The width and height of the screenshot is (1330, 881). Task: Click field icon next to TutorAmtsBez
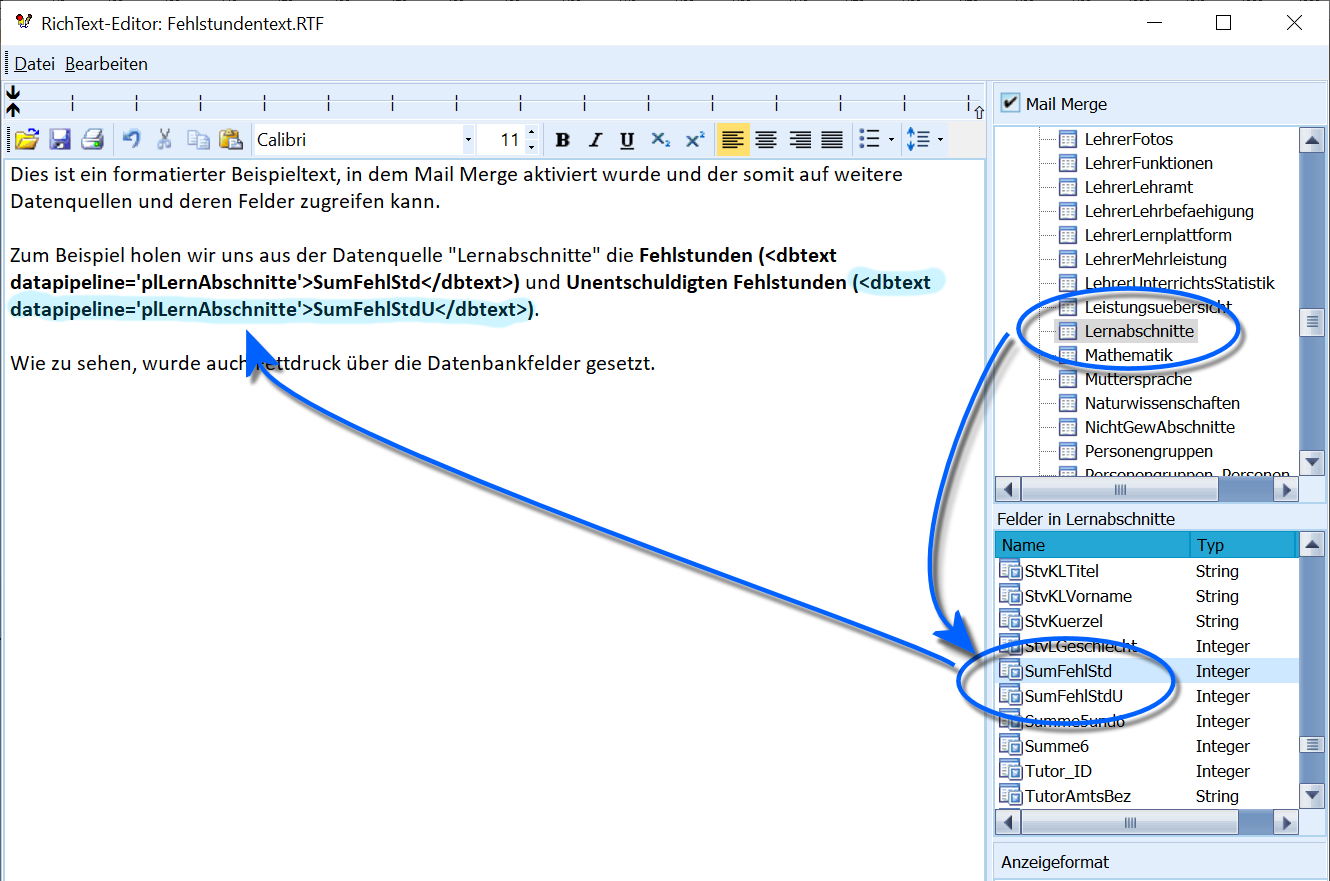click(x=1010, y=796)
